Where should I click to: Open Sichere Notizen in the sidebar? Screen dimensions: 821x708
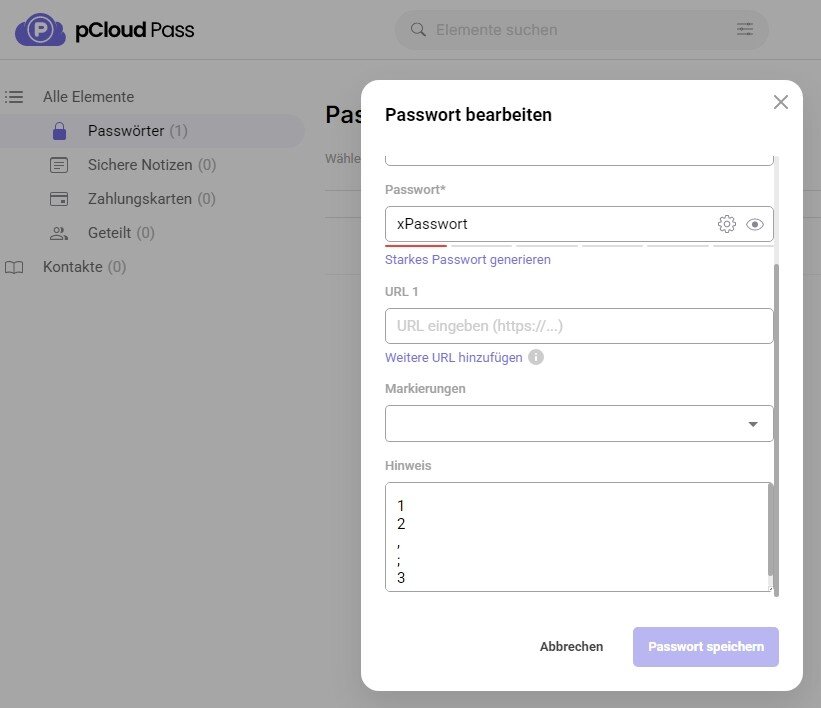point(151,165)
